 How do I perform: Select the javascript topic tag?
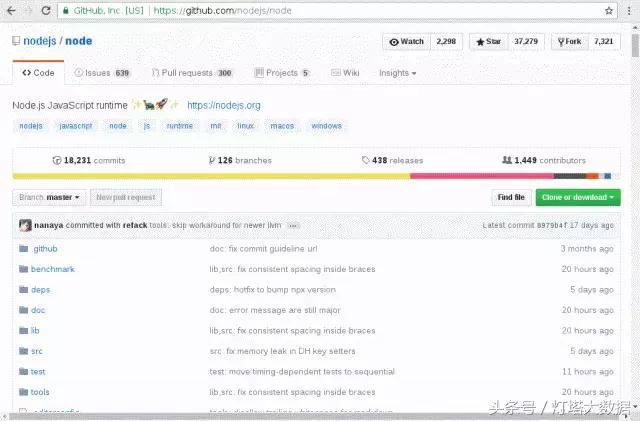click(x=76, y=126)
